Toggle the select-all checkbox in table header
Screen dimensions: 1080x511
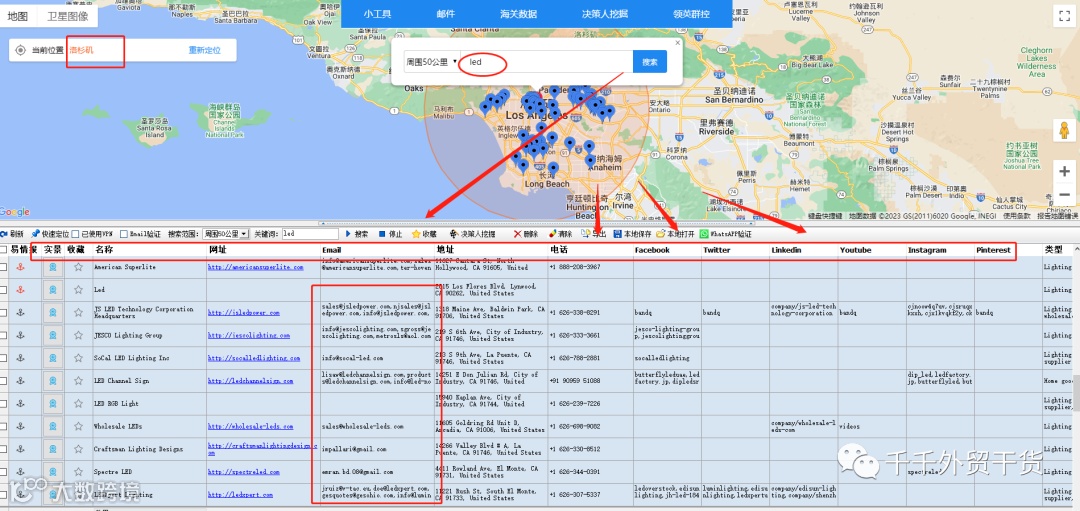tap(3, 250)
